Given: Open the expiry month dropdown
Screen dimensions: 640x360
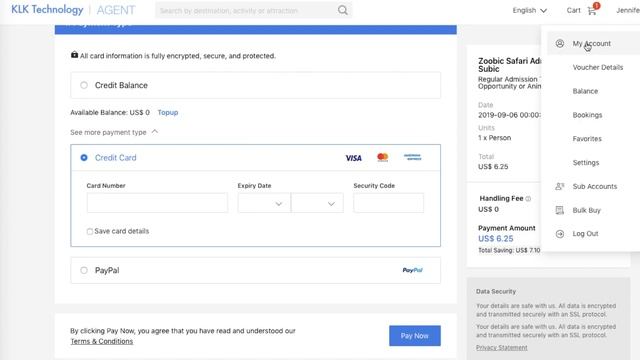Looking at the screenshot, I should (264, 203).
